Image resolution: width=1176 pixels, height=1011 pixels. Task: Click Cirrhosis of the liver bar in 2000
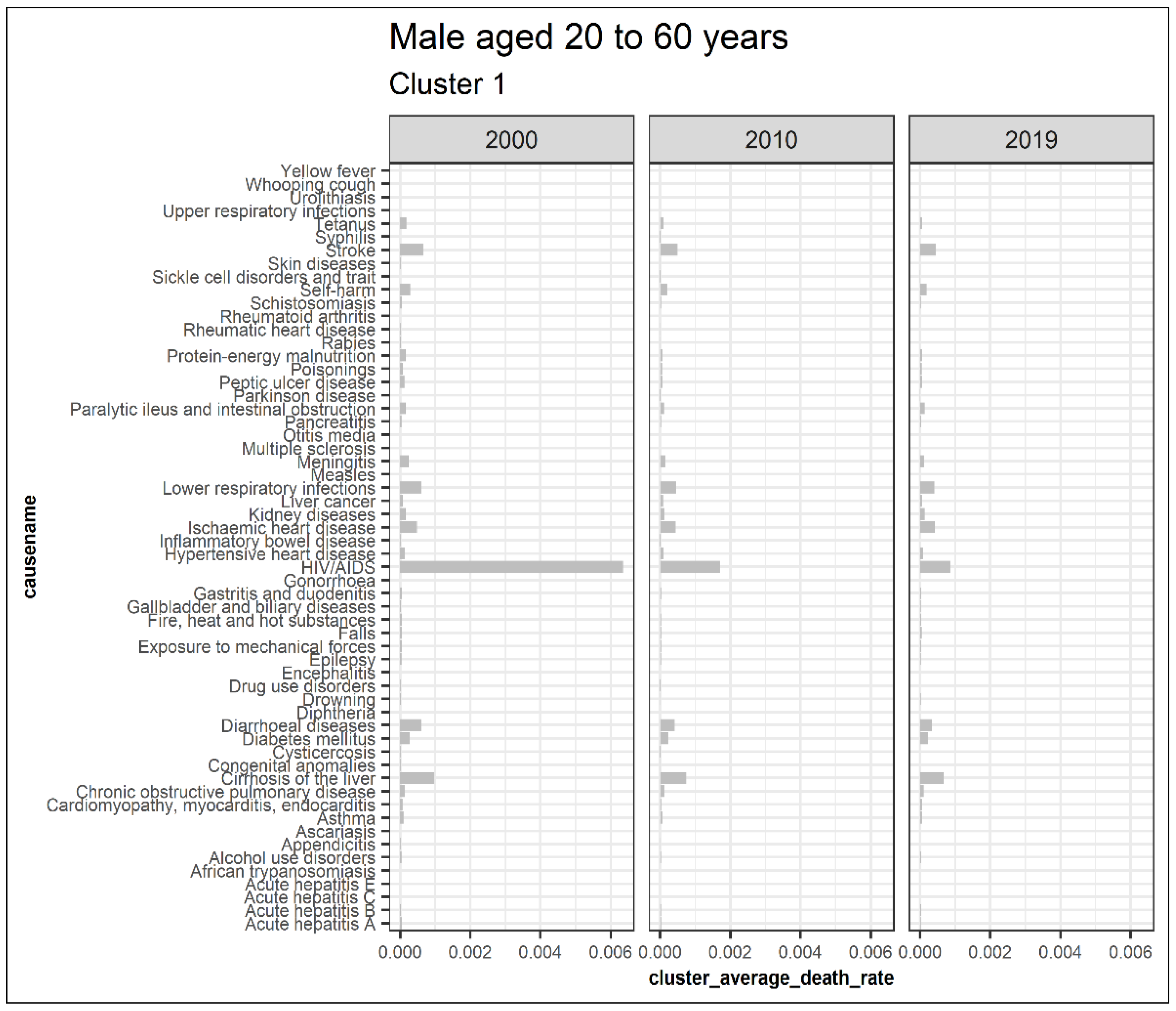(x=417, y=778)
